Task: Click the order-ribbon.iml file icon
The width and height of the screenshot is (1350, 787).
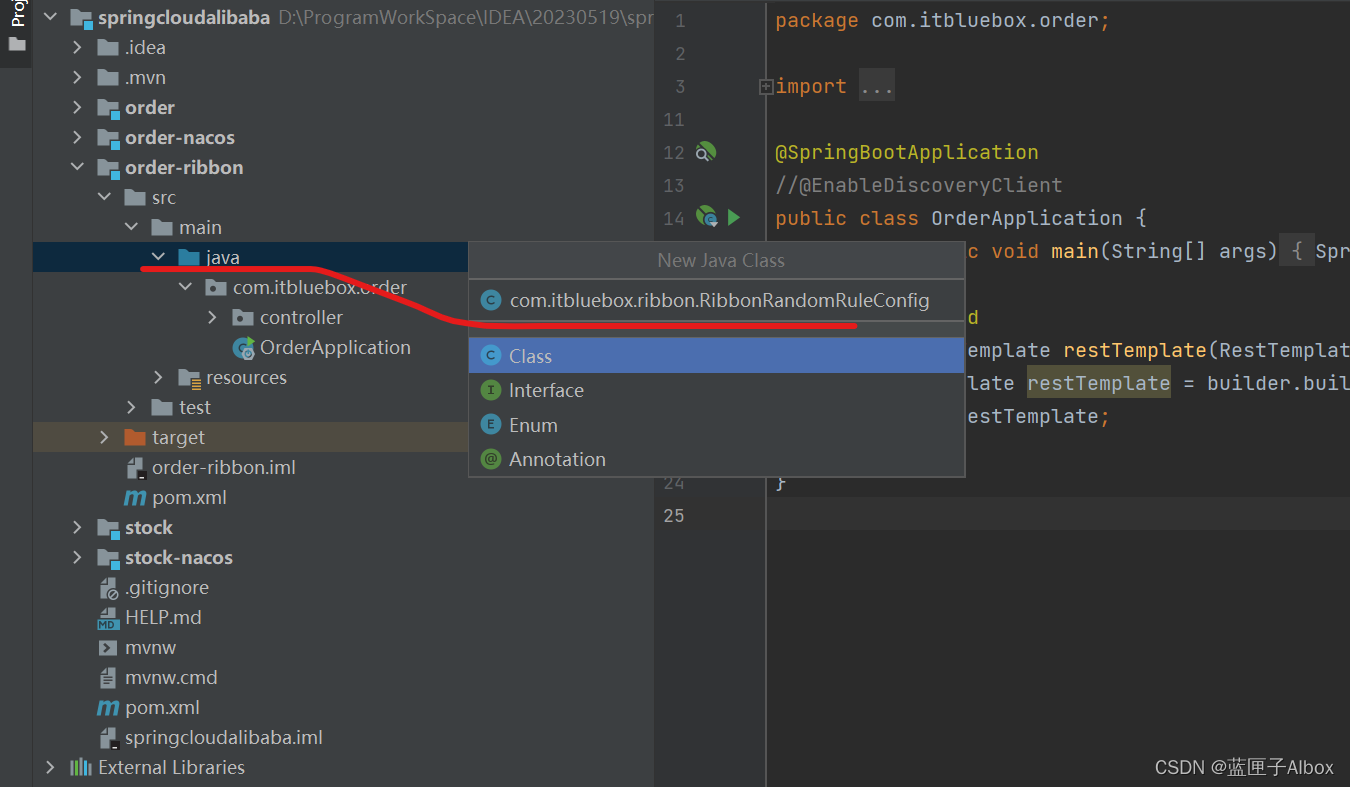Action: 136,468
